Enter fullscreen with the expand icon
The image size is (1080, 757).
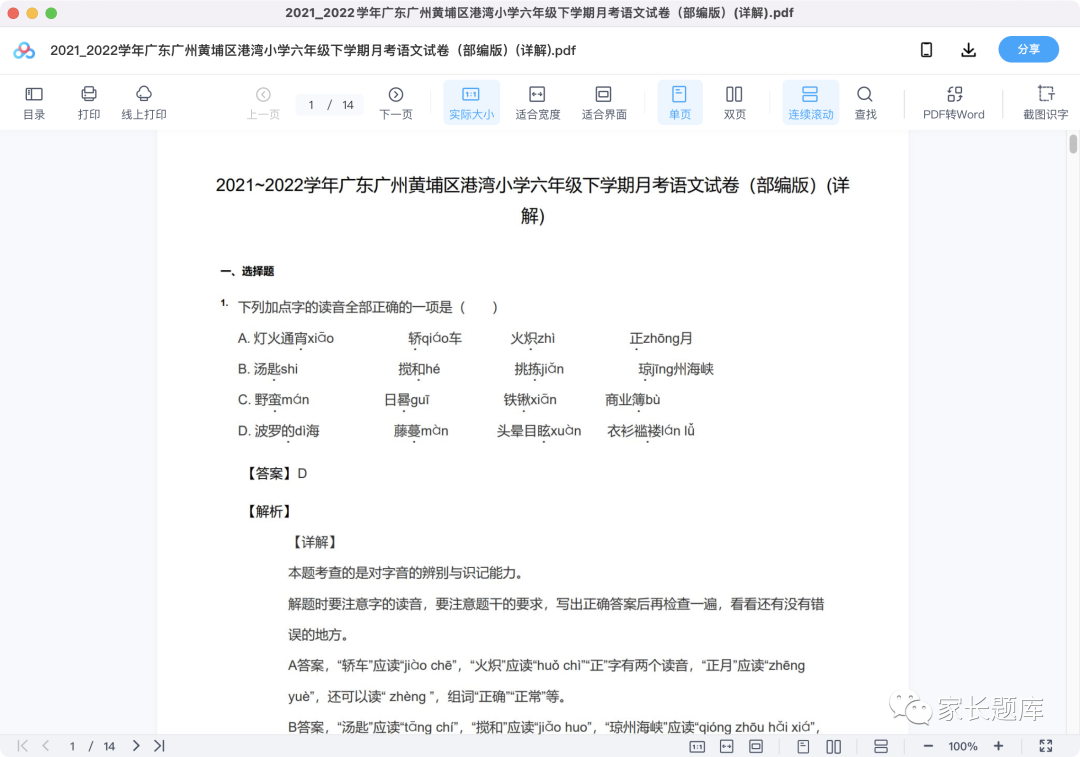coord(1046,746)
